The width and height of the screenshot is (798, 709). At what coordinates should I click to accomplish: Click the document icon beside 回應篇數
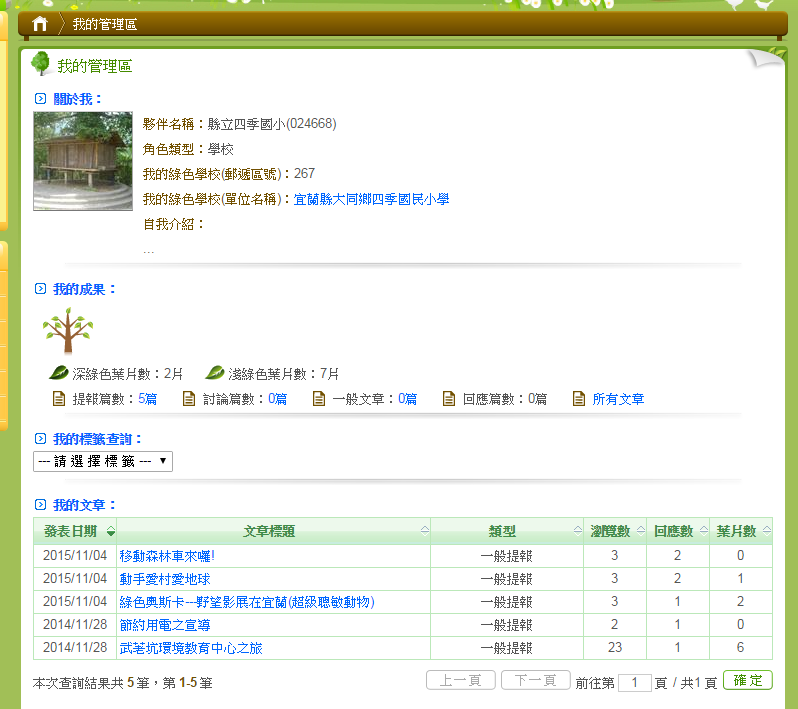pyautogui.click(x=449, y=399)
